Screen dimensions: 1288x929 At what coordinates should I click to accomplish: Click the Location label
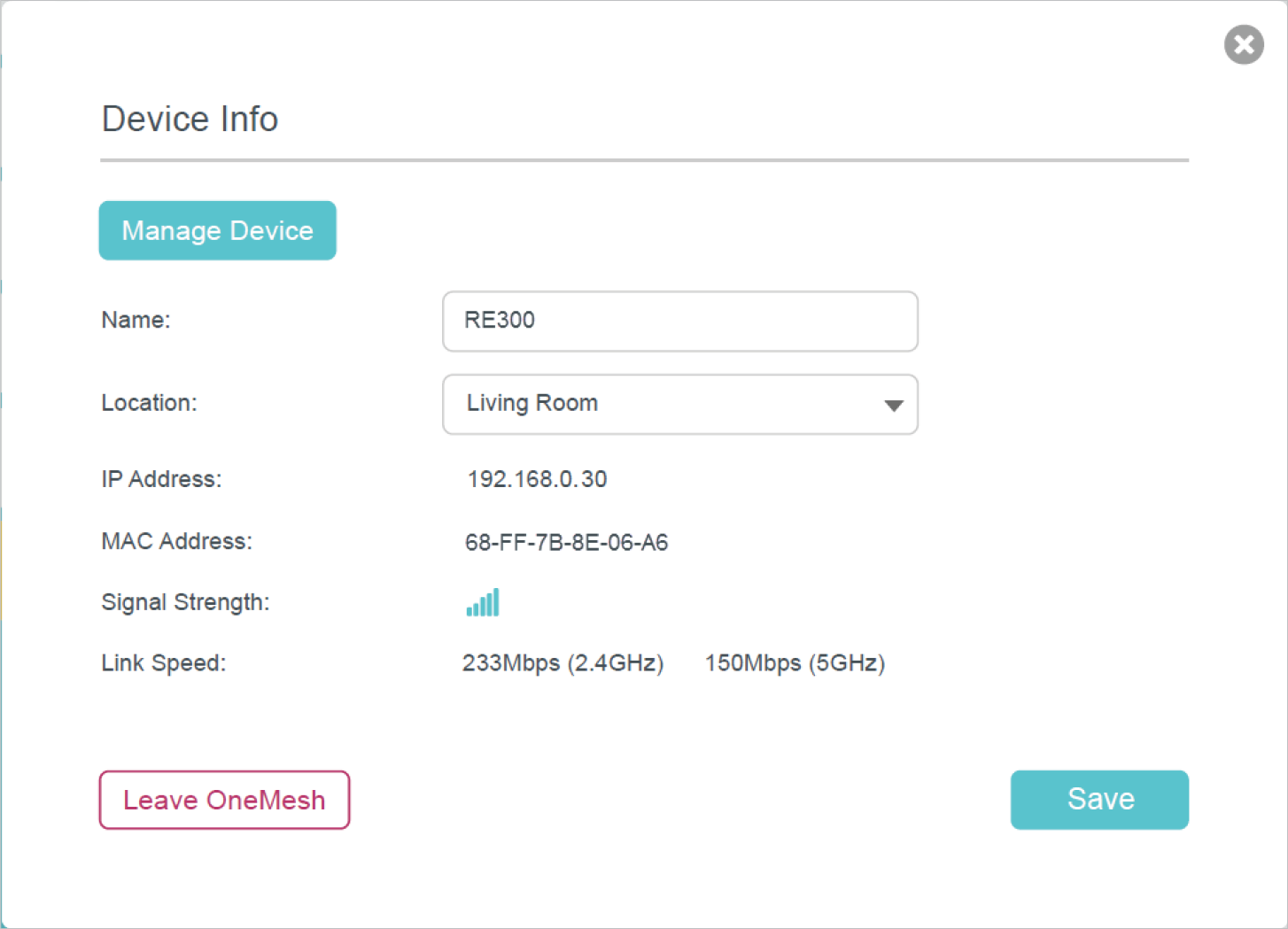click(x=149, y=403)
